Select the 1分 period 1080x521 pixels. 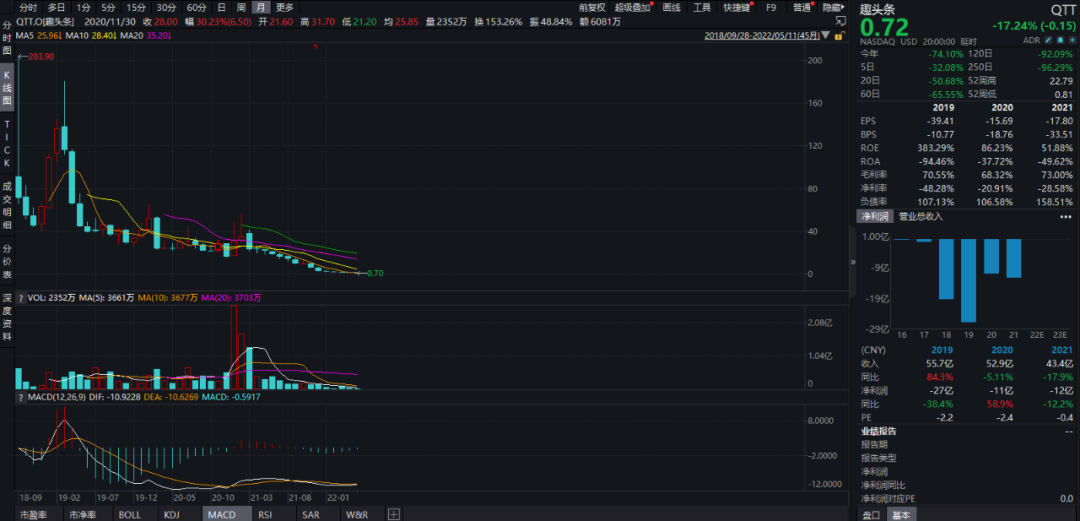tap(83, 8)
